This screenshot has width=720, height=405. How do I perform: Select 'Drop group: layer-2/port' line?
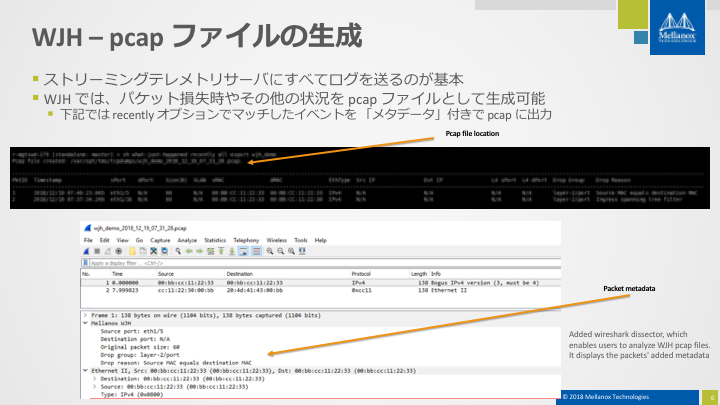pyautogui.click(x=140, y=355)
